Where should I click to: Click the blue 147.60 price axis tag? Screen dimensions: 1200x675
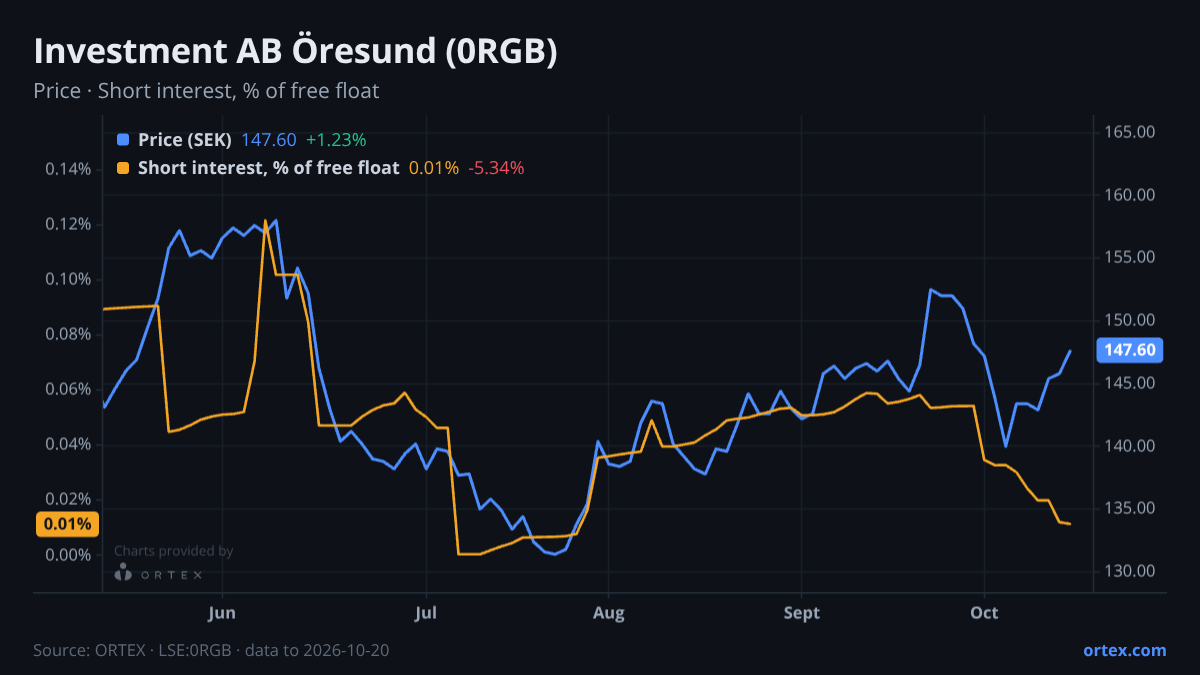1131,350
